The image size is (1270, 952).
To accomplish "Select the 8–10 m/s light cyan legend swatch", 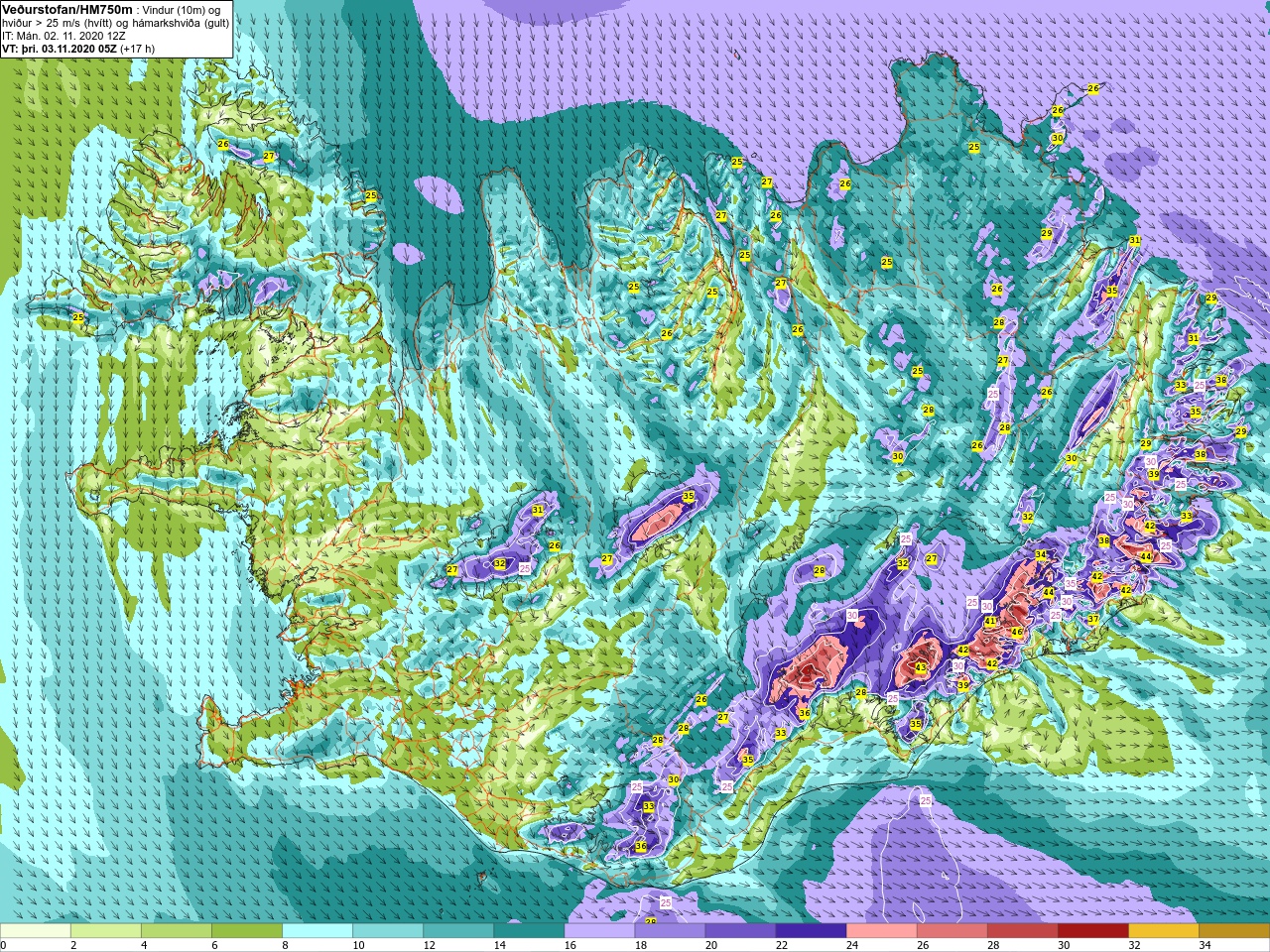I will [x=317, y=931].
